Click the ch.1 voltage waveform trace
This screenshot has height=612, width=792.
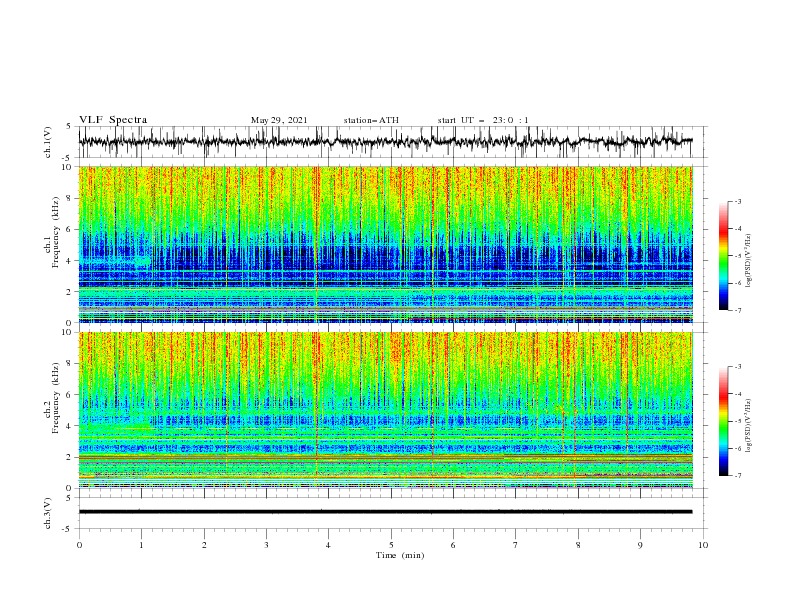coord(385,142)
